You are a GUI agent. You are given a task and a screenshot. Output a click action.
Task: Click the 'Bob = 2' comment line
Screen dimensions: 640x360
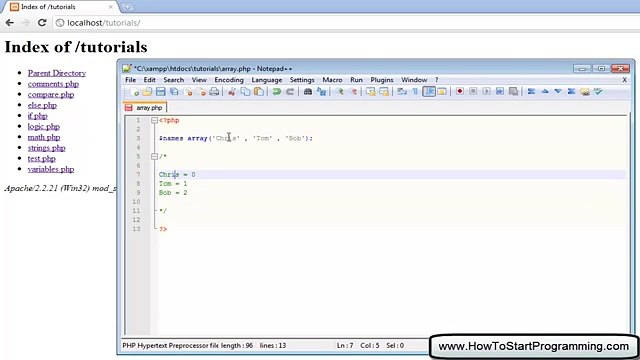[x=173, y=193]
